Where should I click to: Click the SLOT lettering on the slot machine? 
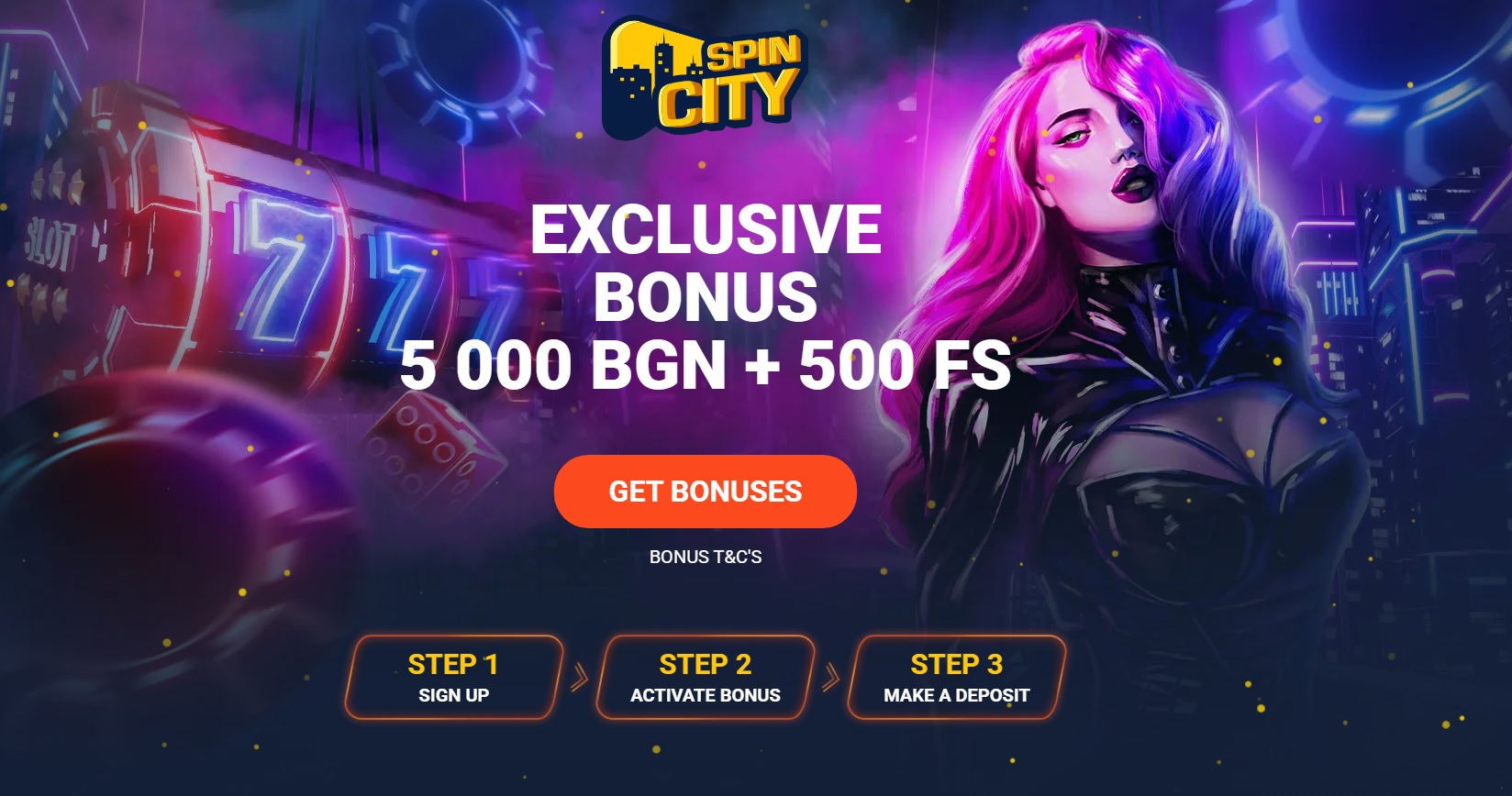tap(49, 243)
